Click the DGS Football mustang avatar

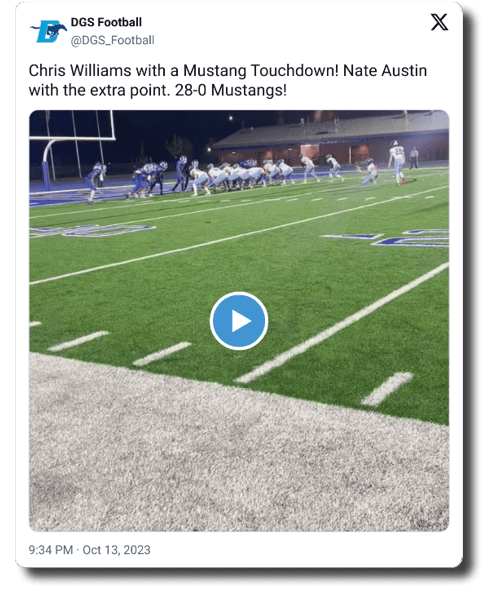tap(48, 31)
